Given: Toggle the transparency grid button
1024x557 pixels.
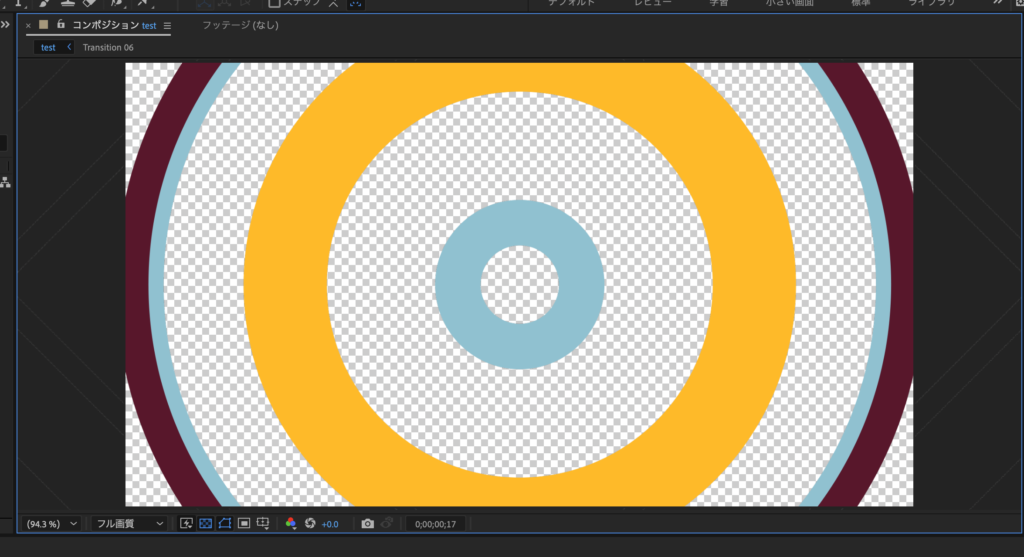Looking at the screenshot, I should click(205, 523).
